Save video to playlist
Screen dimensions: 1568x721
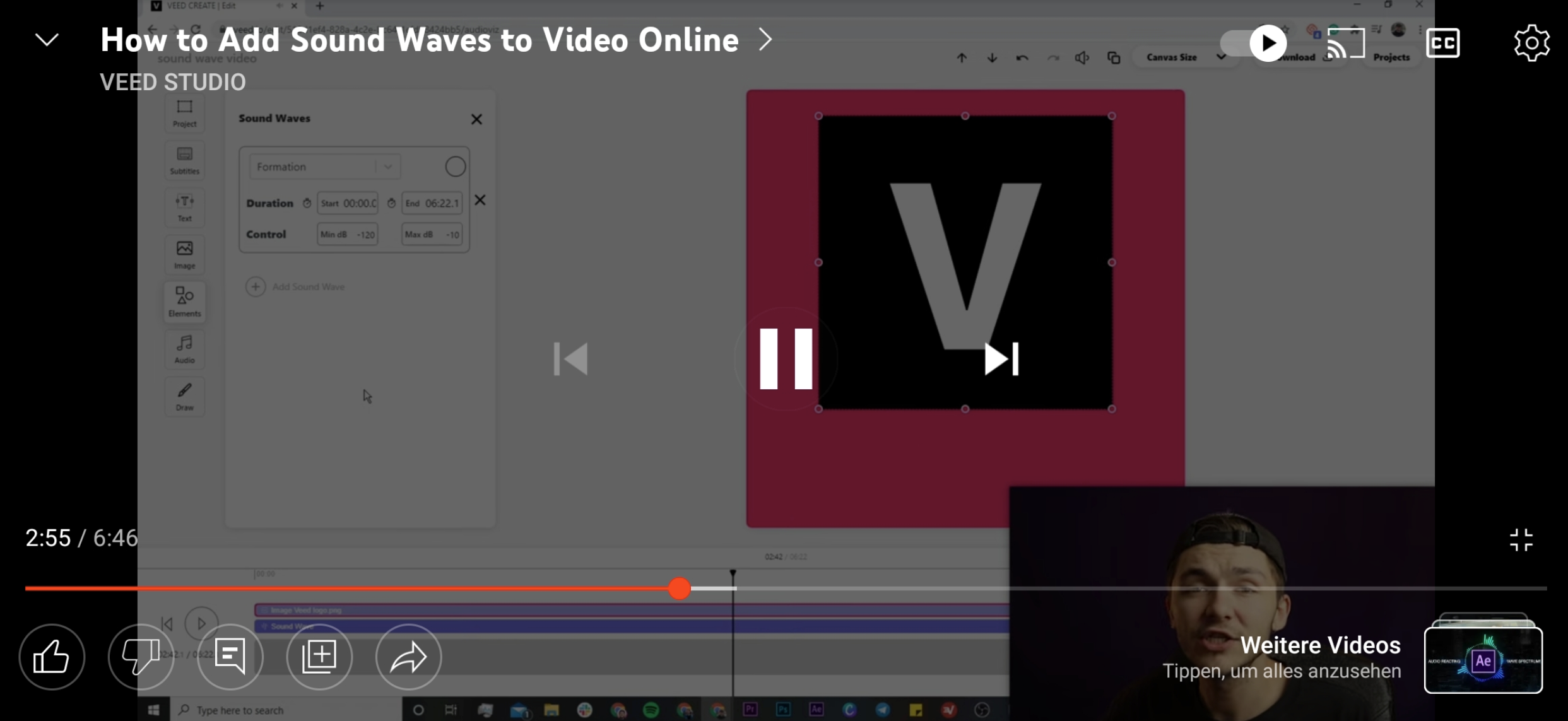point(319,657)
